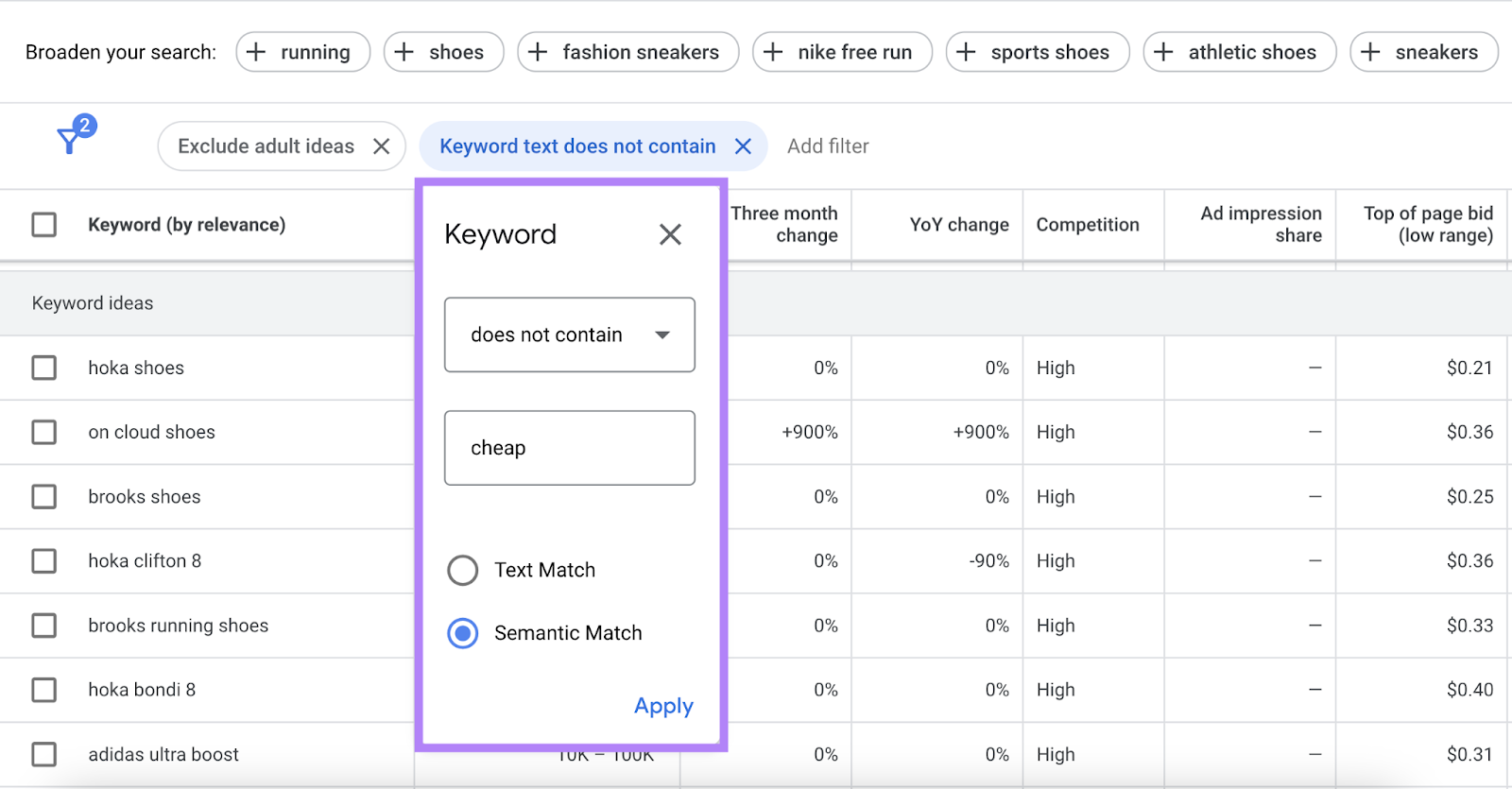Check the 'hoka shoes' row checkbox
The height and width of the screenshot is (789, 1512).
pos(44,368)
